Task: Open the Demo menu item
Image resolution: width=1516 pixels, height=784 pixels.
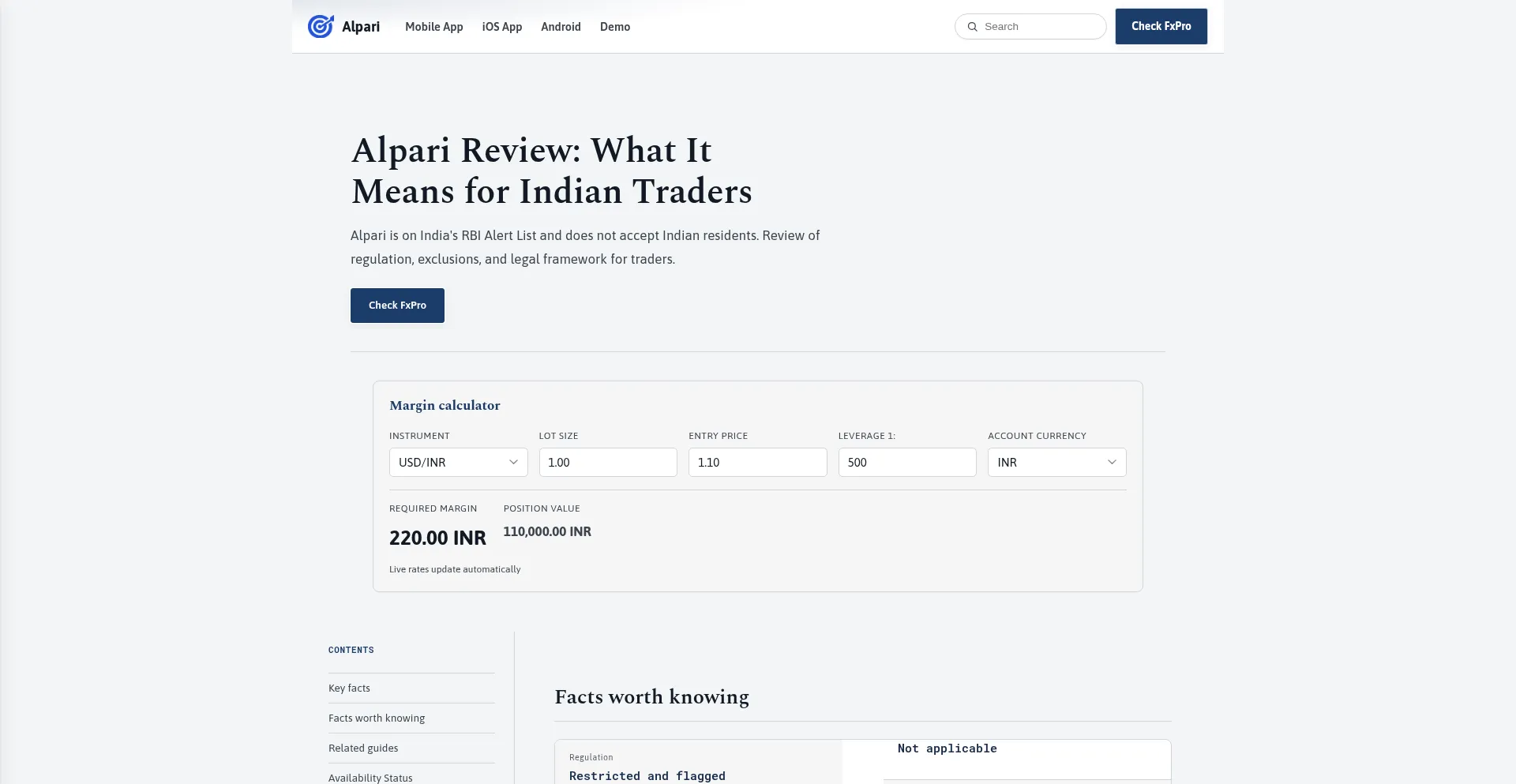Action: 615,27
